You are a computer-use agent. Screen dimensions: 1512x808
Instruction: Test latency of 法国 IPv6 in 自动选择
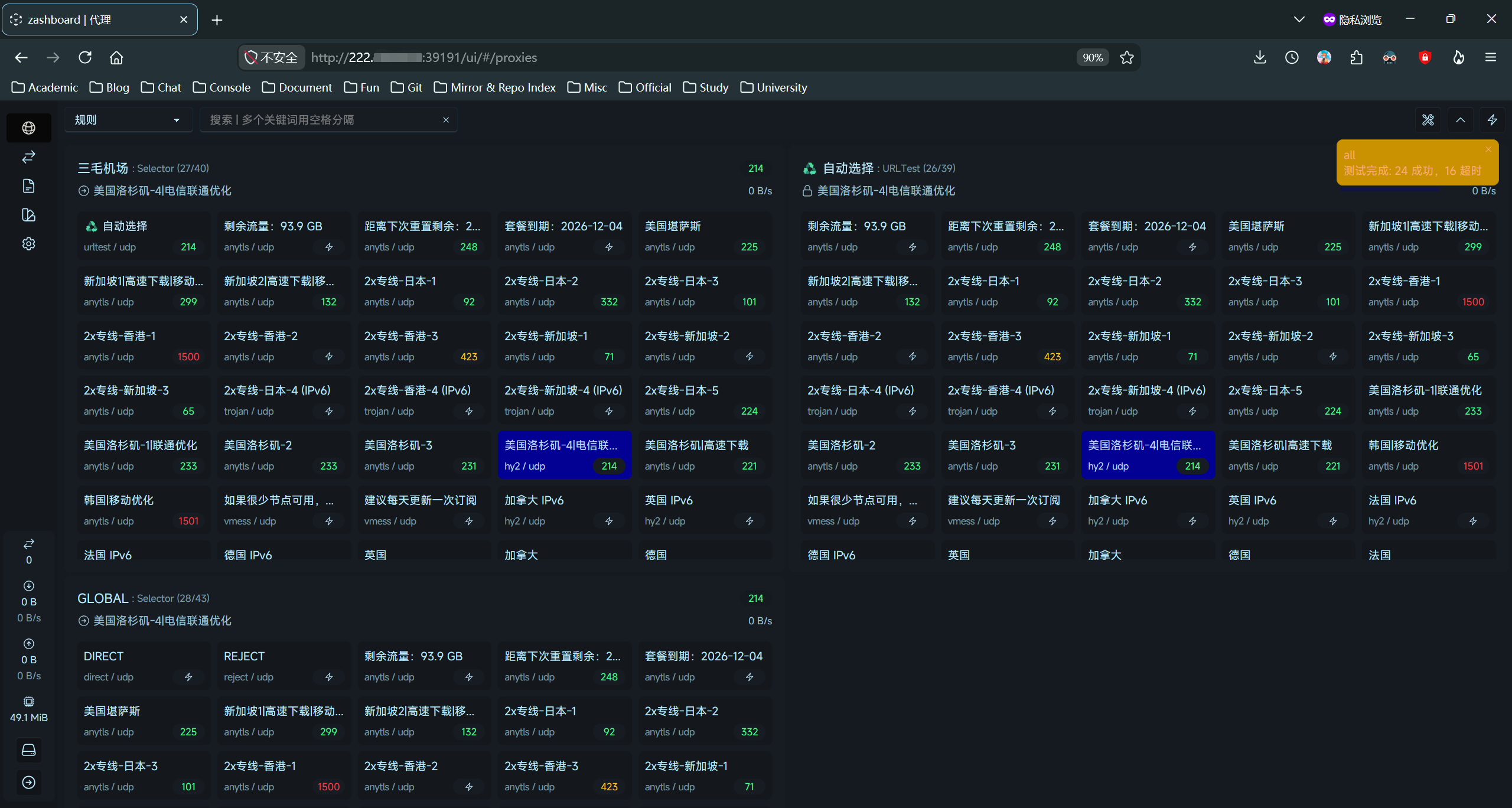(x=1473, y=521)
